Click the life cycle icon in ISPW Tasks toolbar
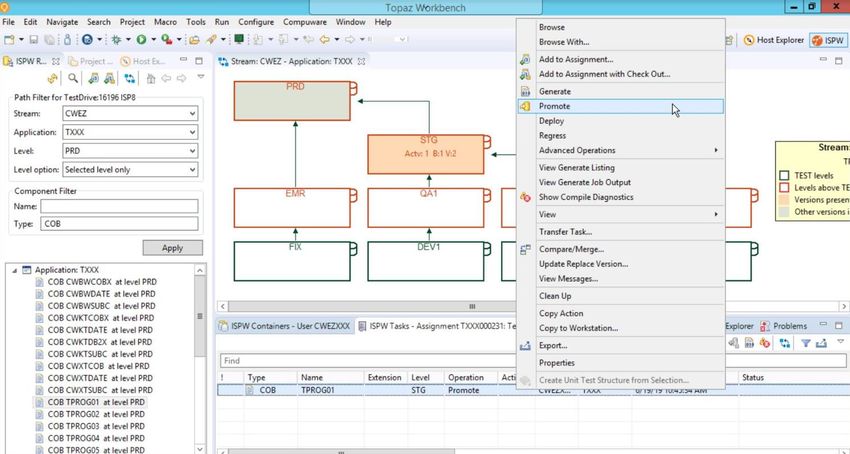 pyautogui.click(x=784, y=343)
